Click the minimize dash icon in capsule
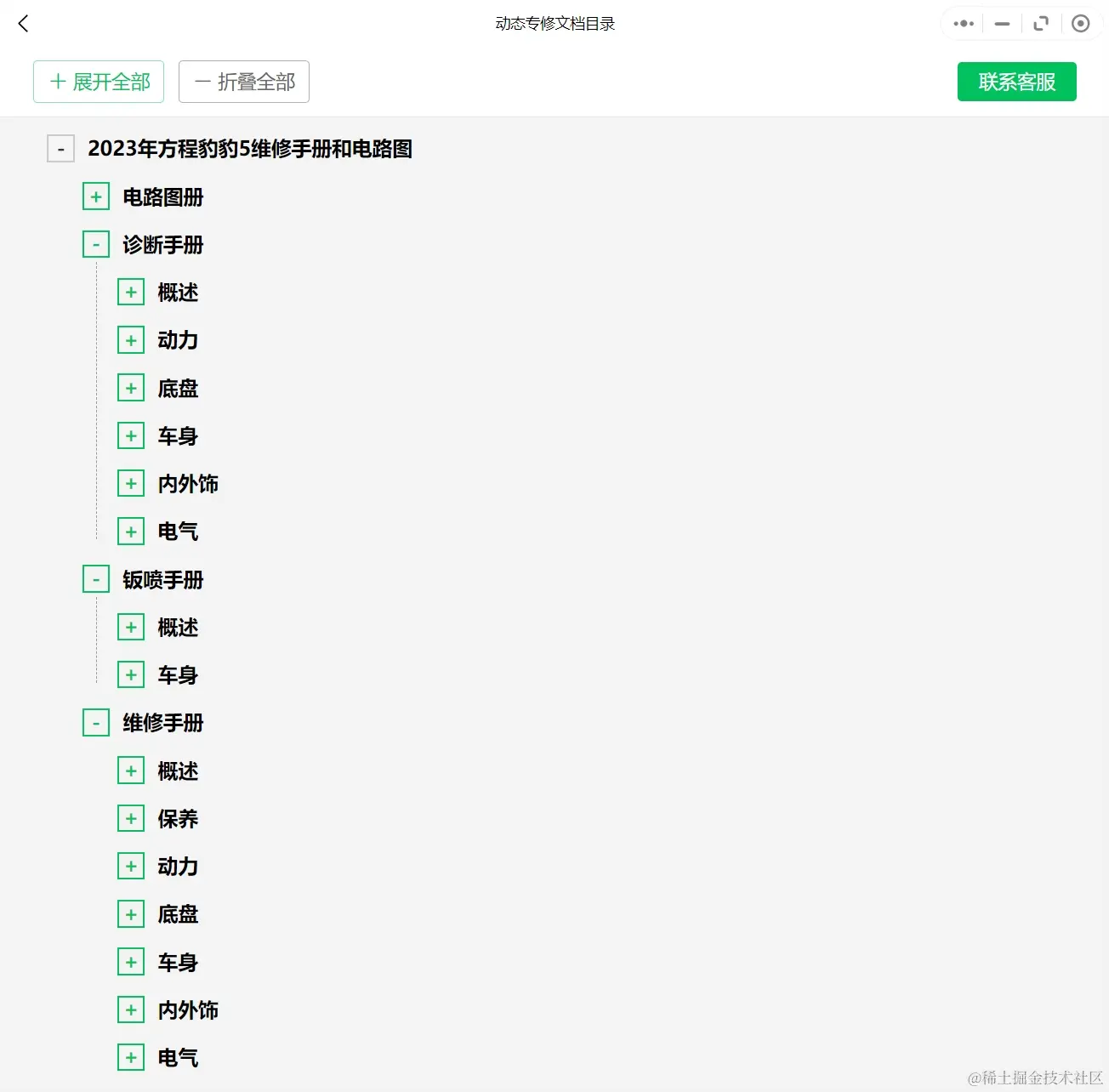 [x=1001, y=24]
